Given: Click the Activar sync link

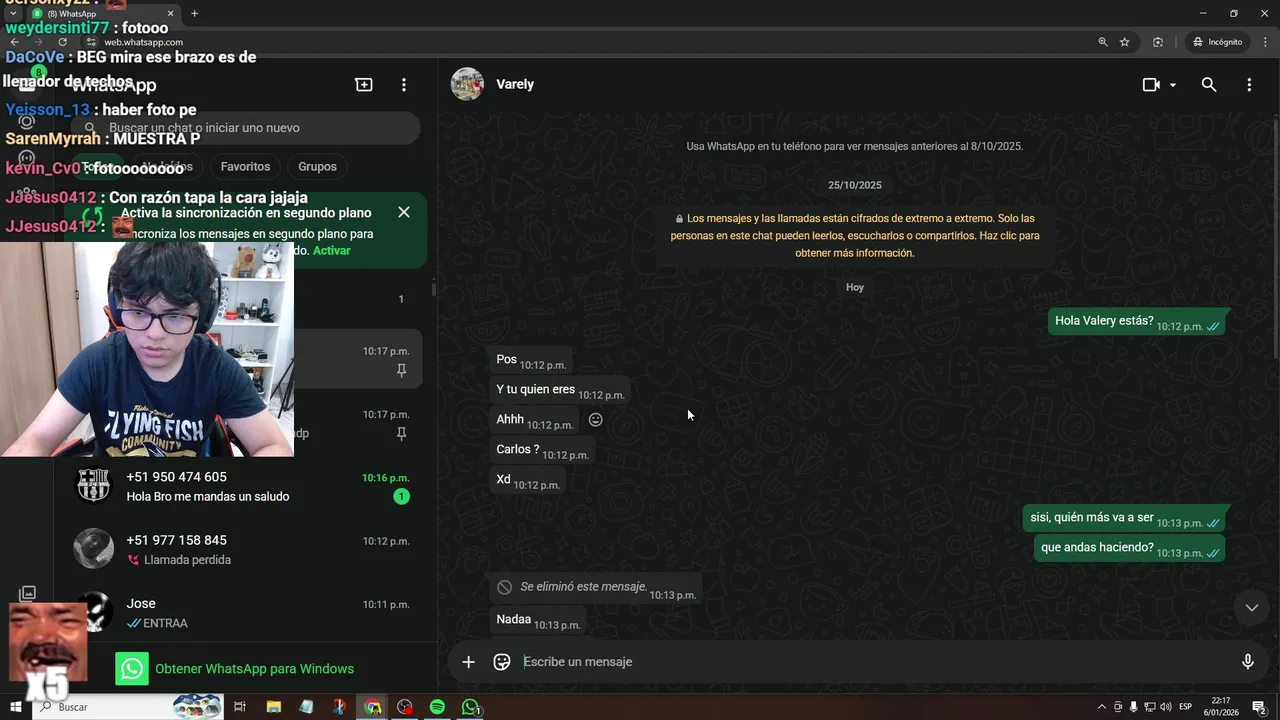Looking at the screenshot, I should point(331,251).
